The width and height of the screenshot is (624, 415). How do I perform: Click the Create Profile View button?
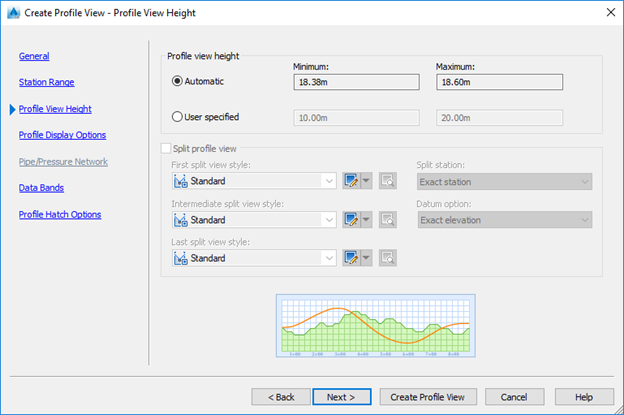[429, 397]
